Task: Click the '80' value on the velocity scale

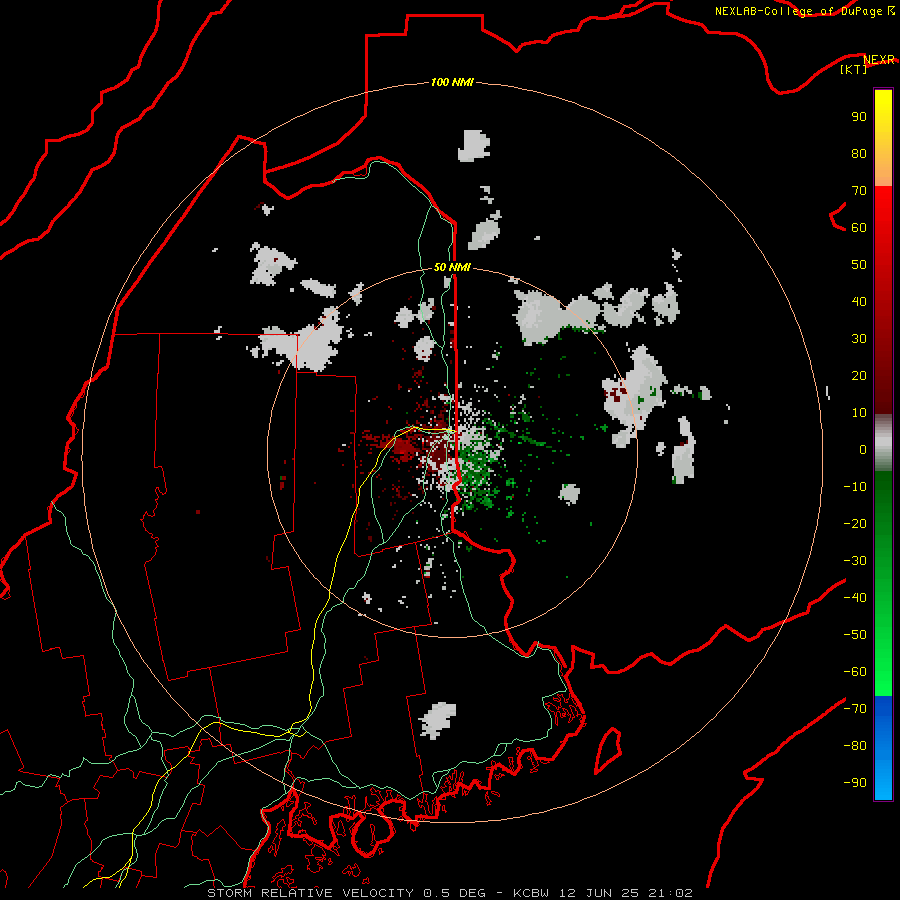Action: [x=859, y=153]
